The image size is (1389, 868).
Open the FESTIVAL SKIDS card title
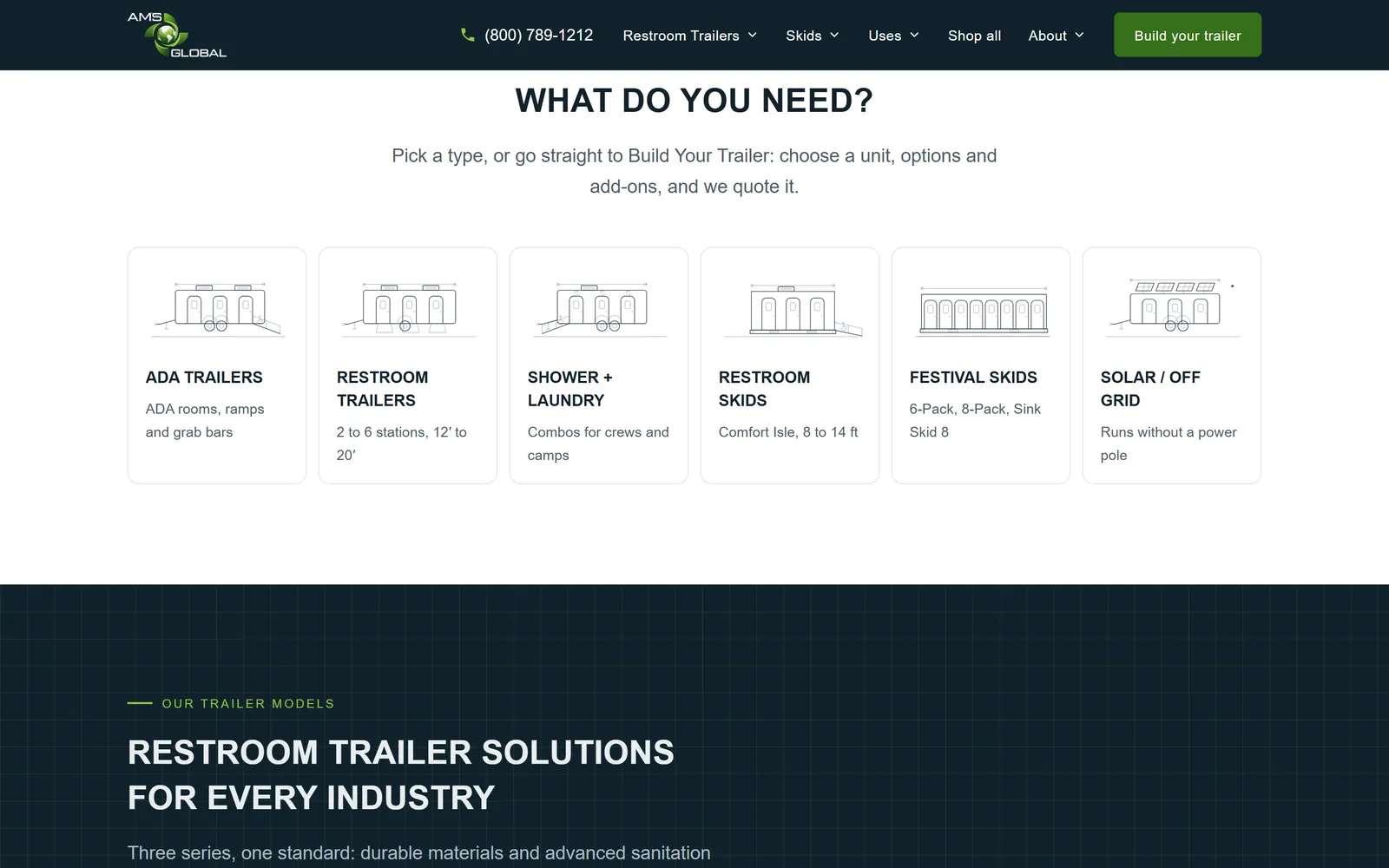coord(973,378)
